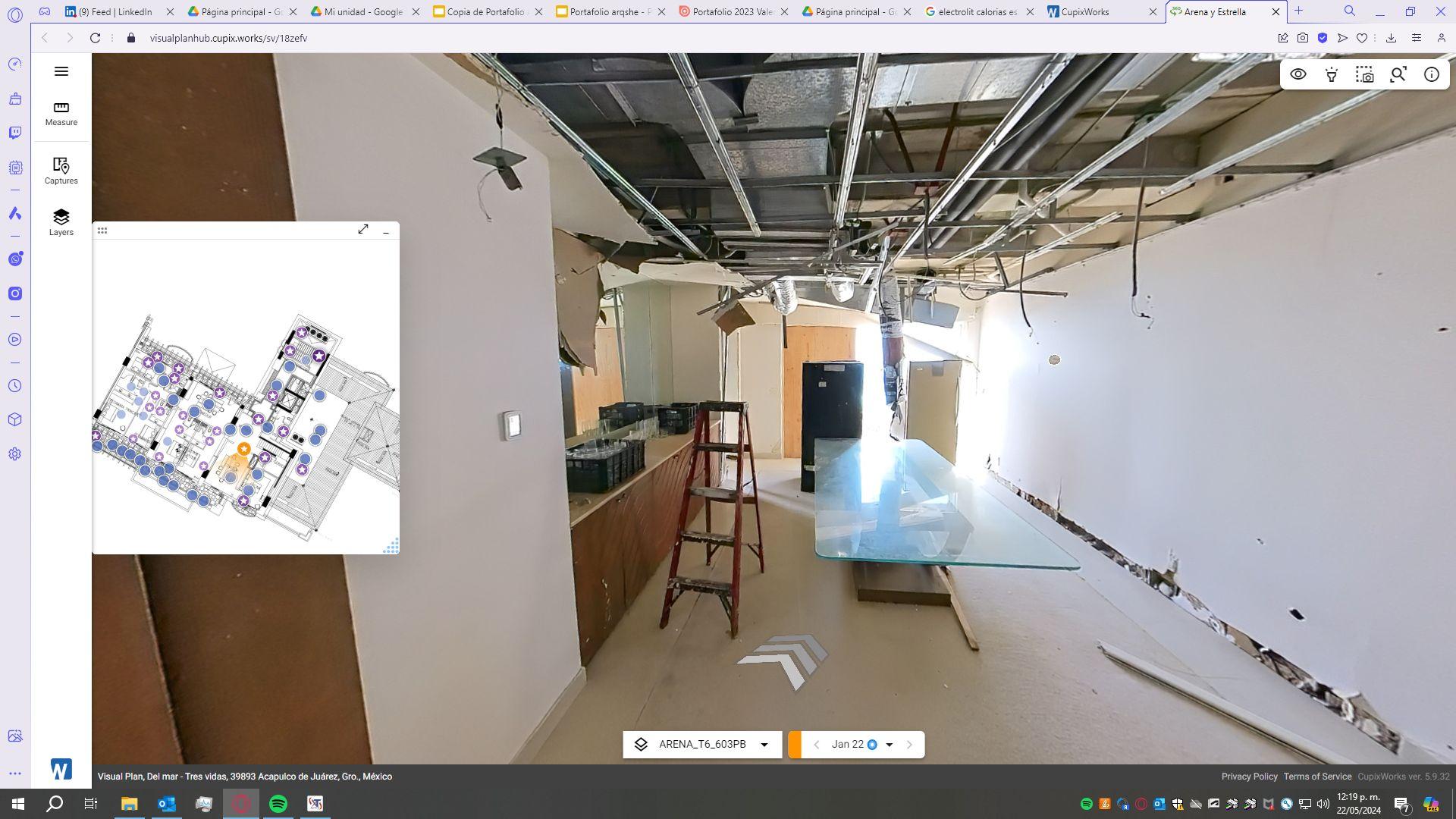Click the region screenshot capture icon
Viewport: 1456px width, 819px height.
coord(1364,74)
